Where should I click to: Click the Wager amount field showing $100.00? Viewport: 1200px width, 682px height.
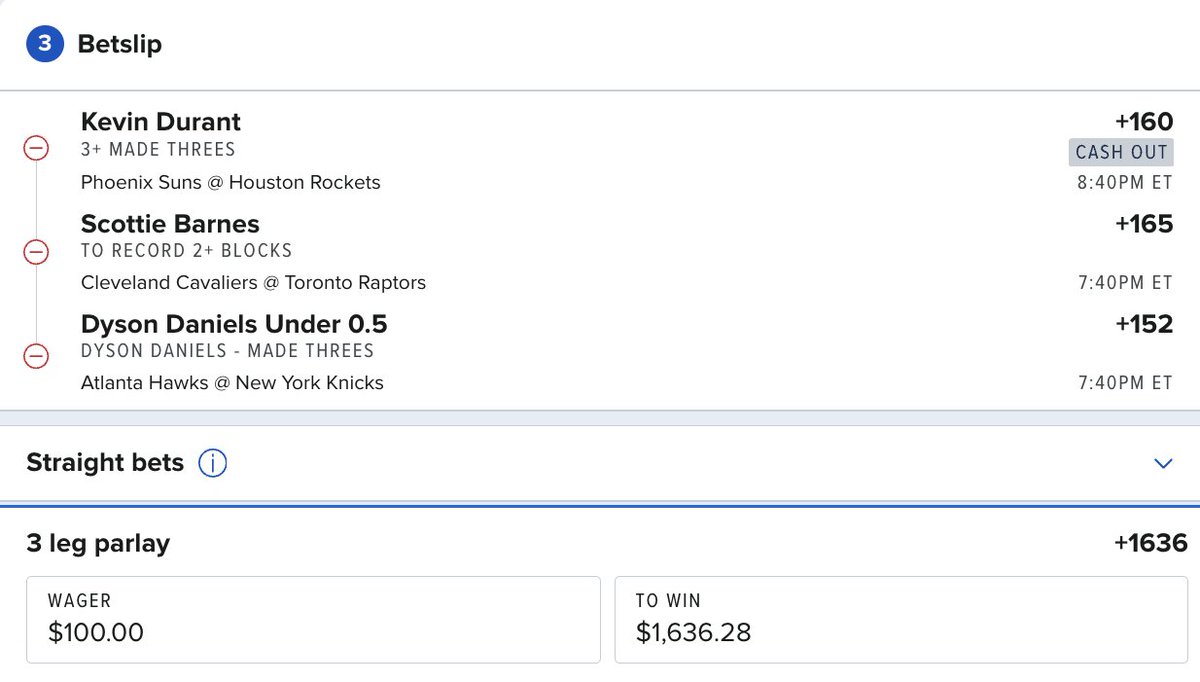click(x=313, y=619)
